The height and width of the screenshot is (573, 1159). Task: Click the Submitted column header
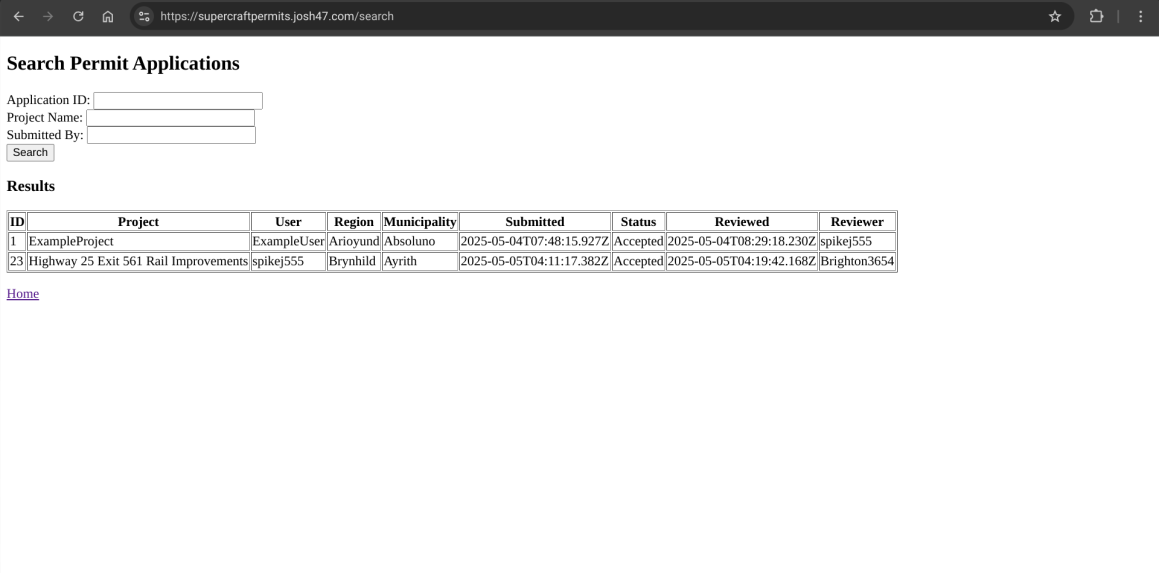534,222
